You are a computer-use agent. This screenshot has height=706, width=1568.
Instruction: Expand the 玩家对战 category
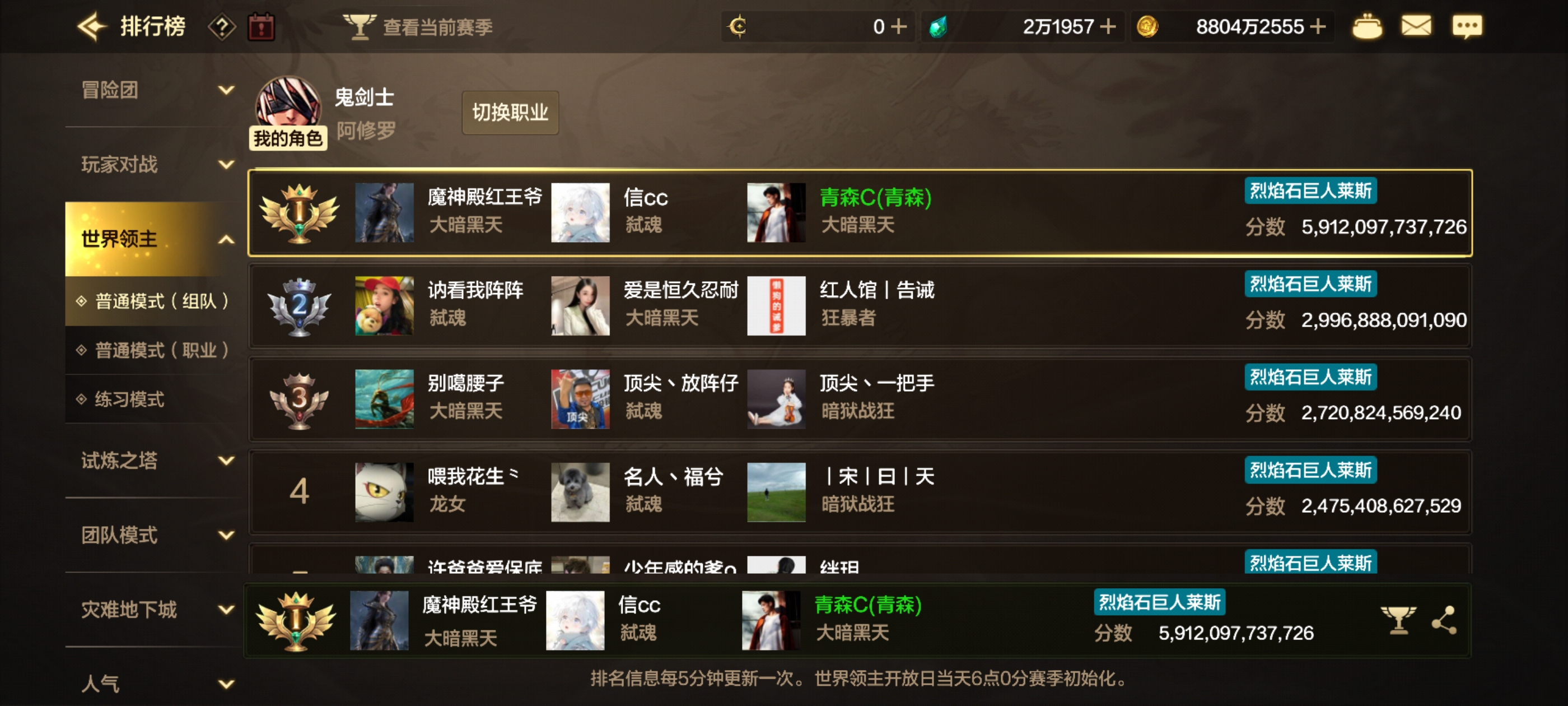tap(153, 165)
